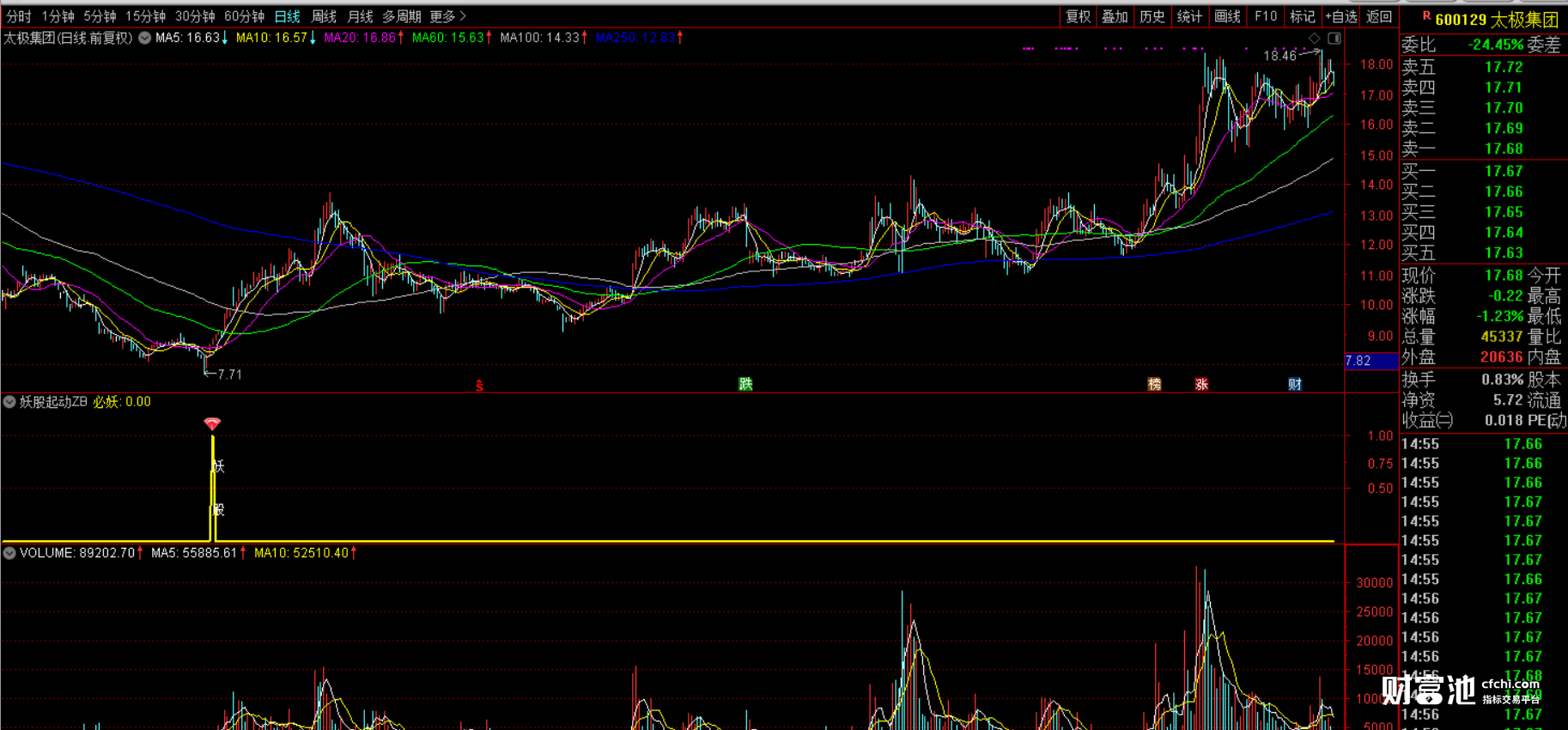Click the diamond icon above the chart
The image size is (1568, 730).
click(x=1314, y=39)
